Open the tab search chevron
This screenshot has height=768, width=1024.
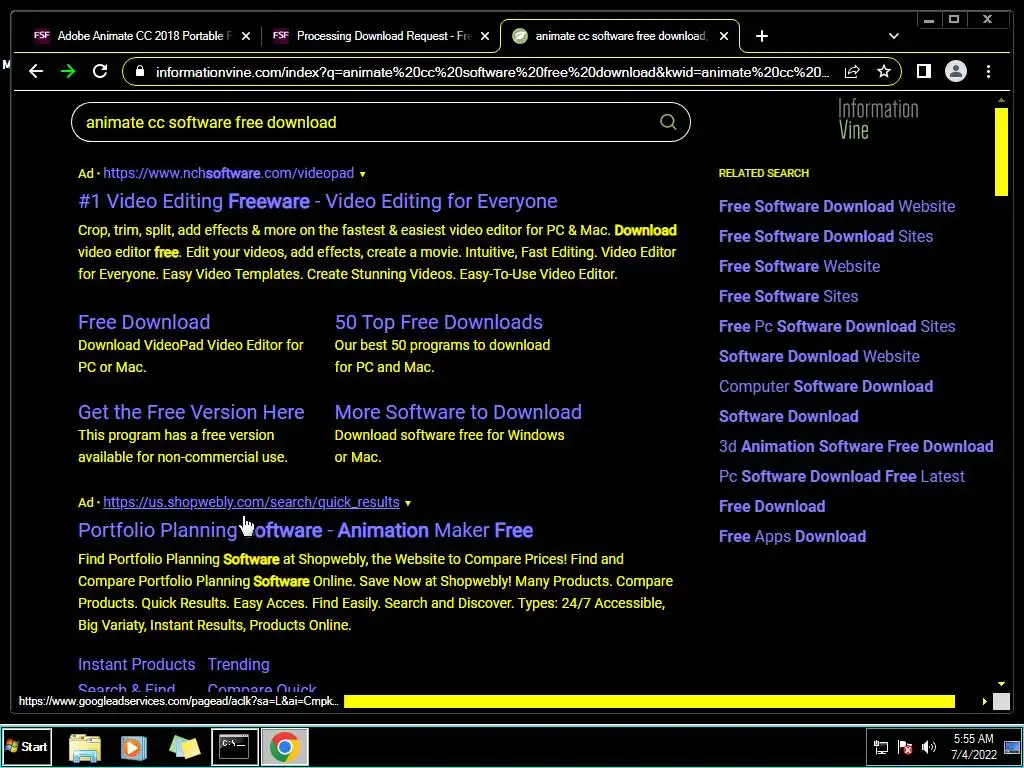pyautogui.click(x=894, y=36)
